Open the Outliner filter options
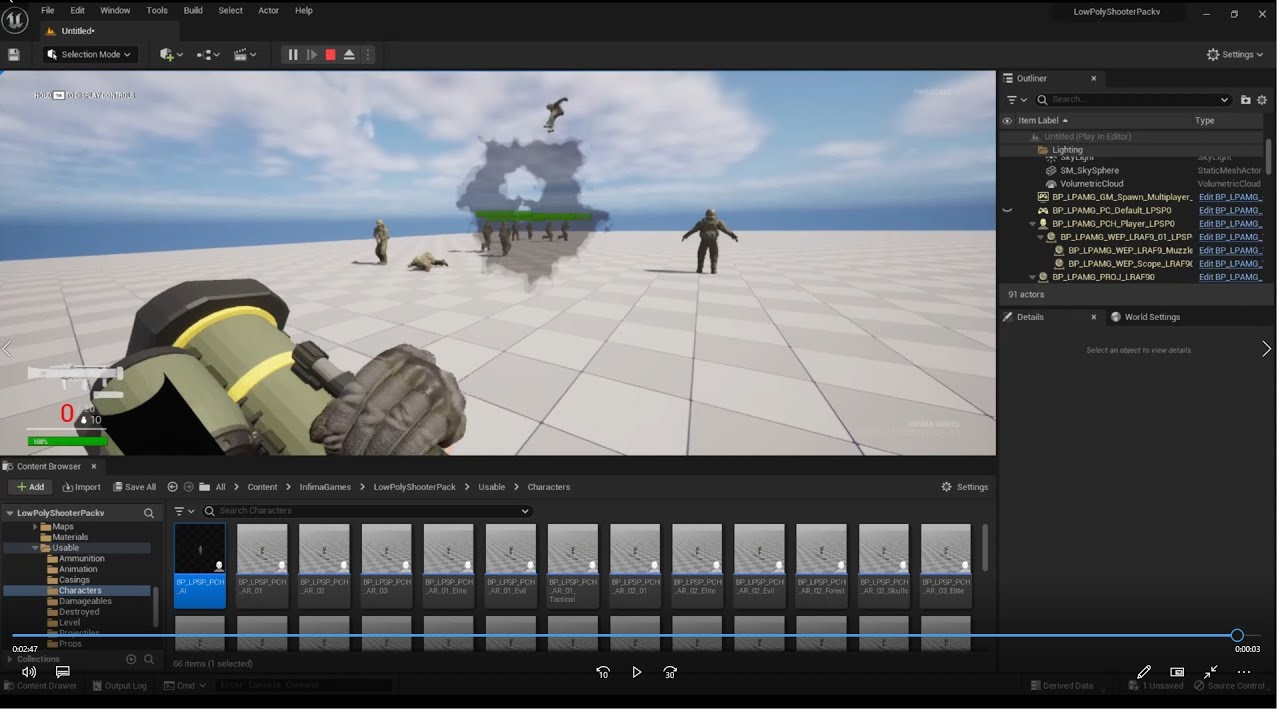This screenshot has width=1280, height=720. click(1016, 100)
